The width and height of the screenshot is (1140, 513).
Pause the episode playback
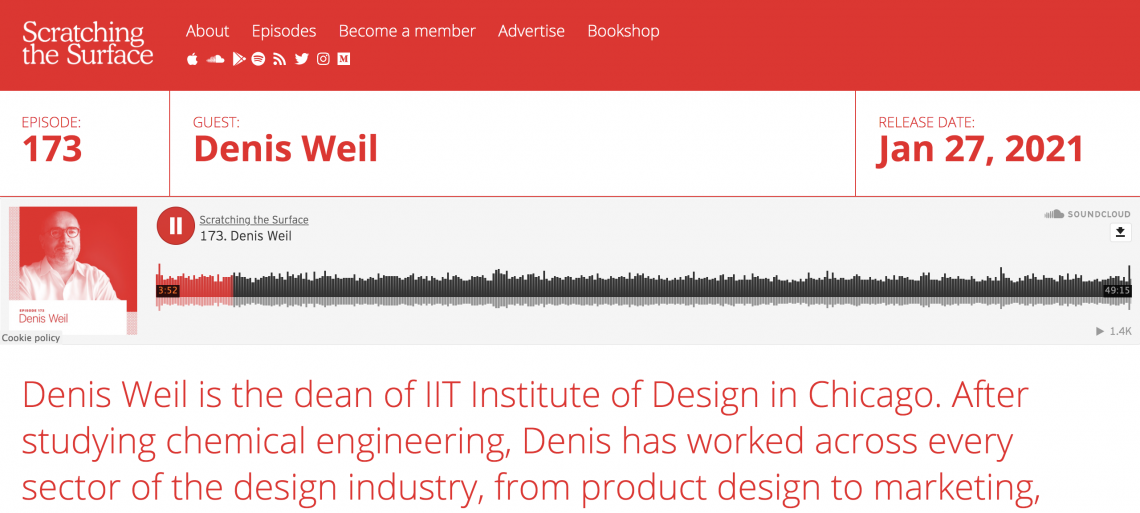[175, 226]
